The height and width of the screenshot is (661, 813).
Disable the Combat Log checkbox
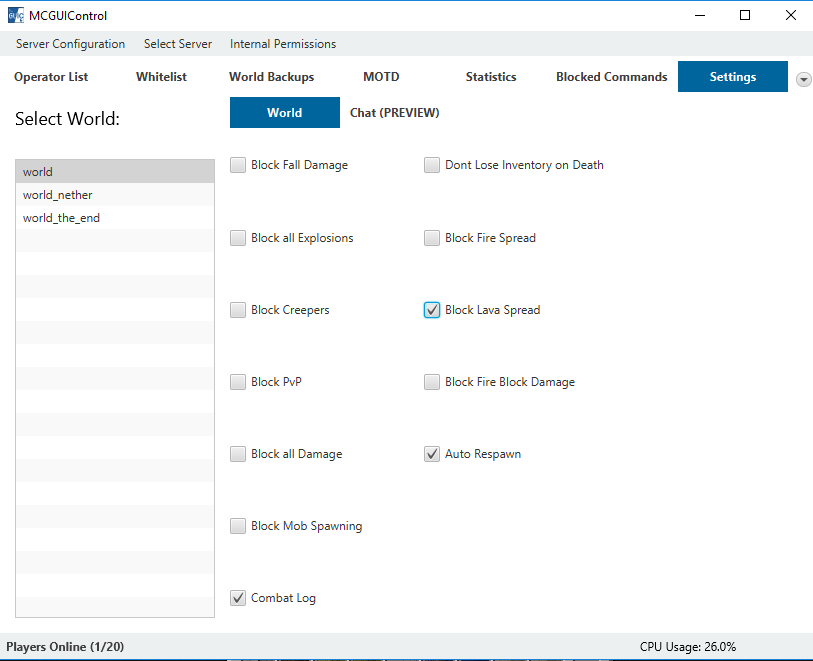click(x=238, y=598)
